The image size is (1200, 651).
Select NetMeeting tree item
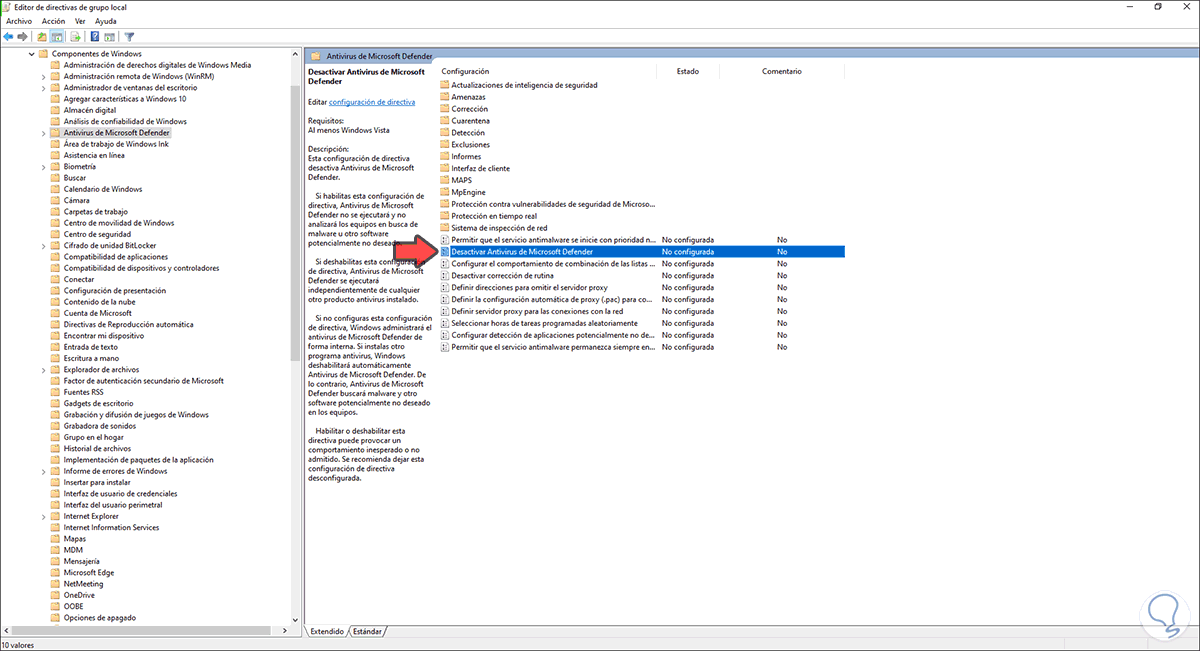pos(83,584)
